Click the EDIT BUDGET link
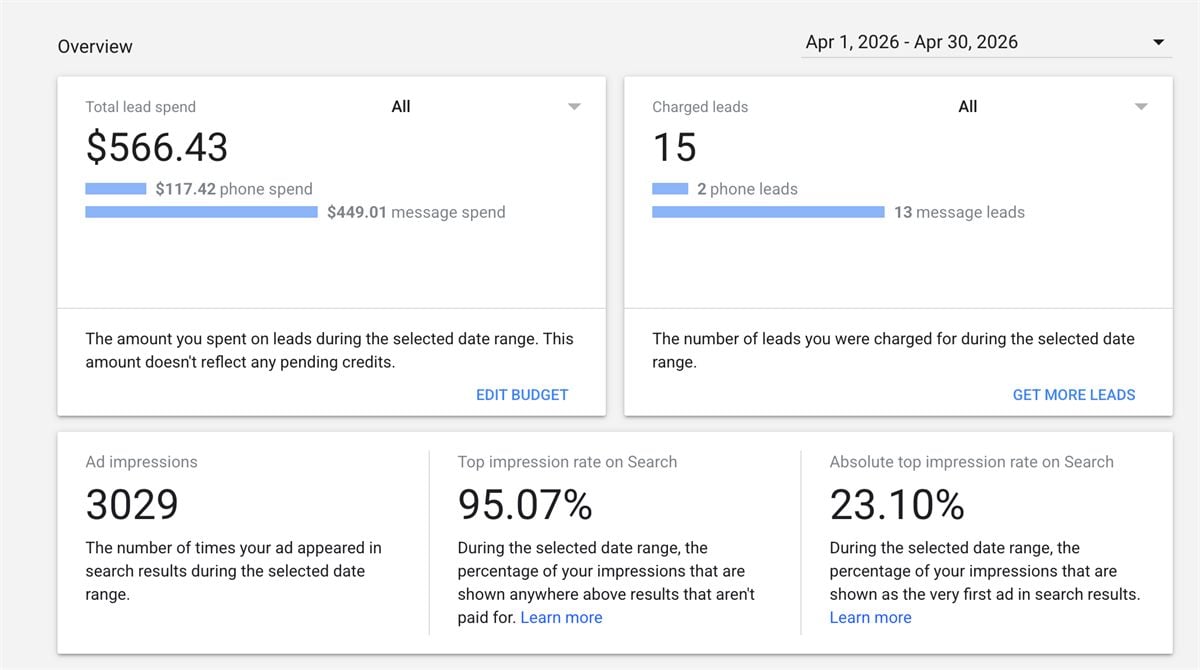The height and width of the screenshot is (670, 1200). coord(522,395)
